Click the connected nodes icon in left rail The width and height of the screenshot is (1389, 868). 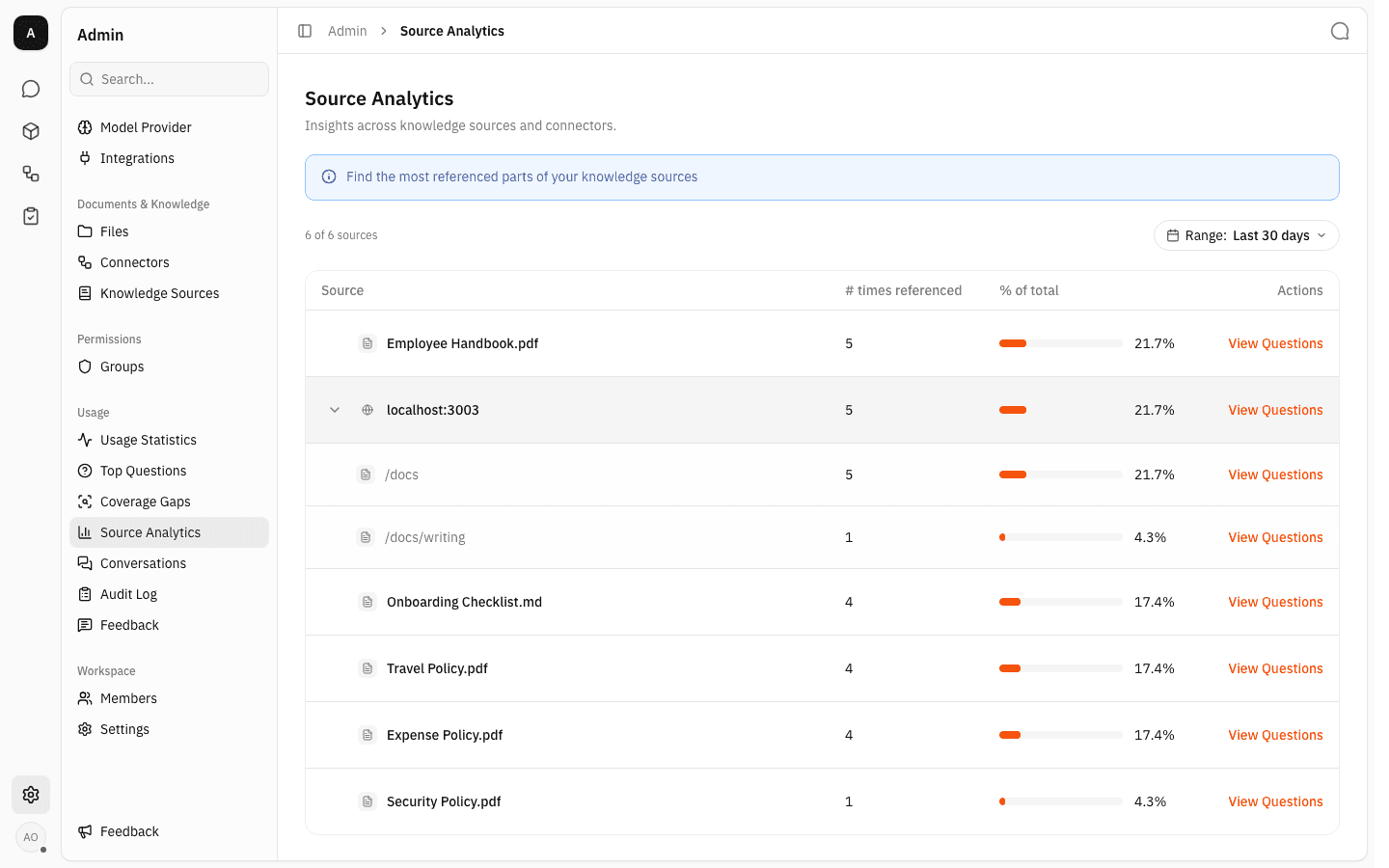click(31, 174)
